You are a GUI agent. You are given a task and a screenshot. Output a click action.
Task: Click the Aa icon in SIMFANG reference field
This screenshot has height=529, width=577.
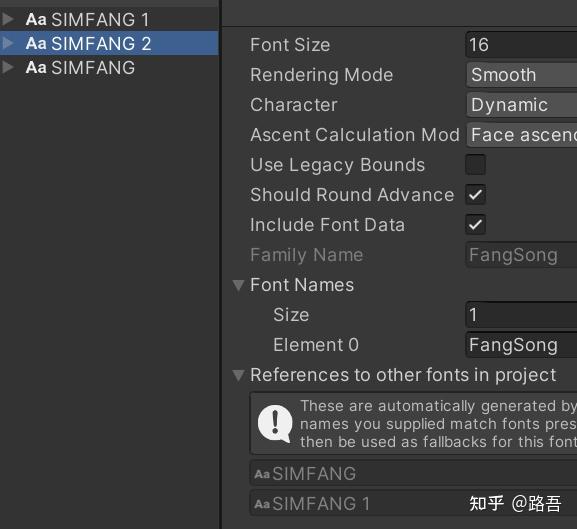pyautogui.click(x=262, y=474)
